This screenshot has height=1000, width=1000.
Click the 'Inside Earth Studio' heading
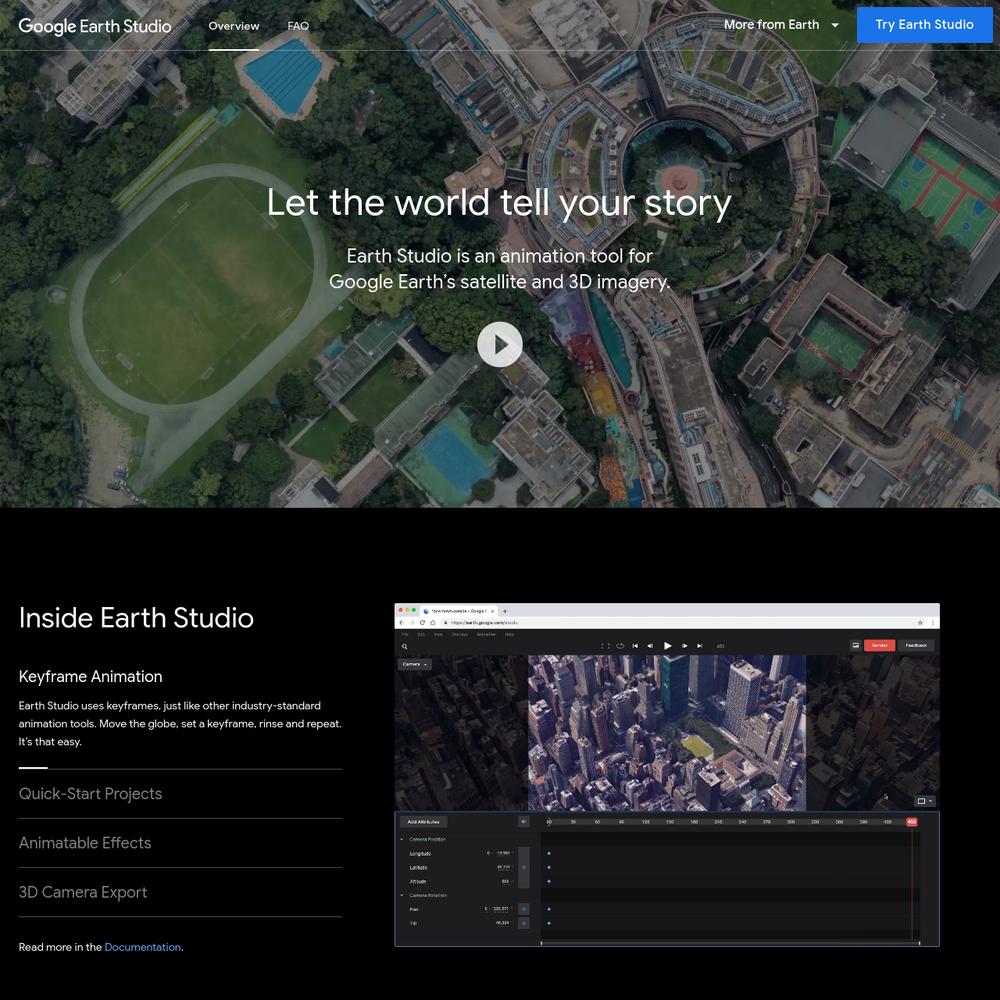(136, 617)
